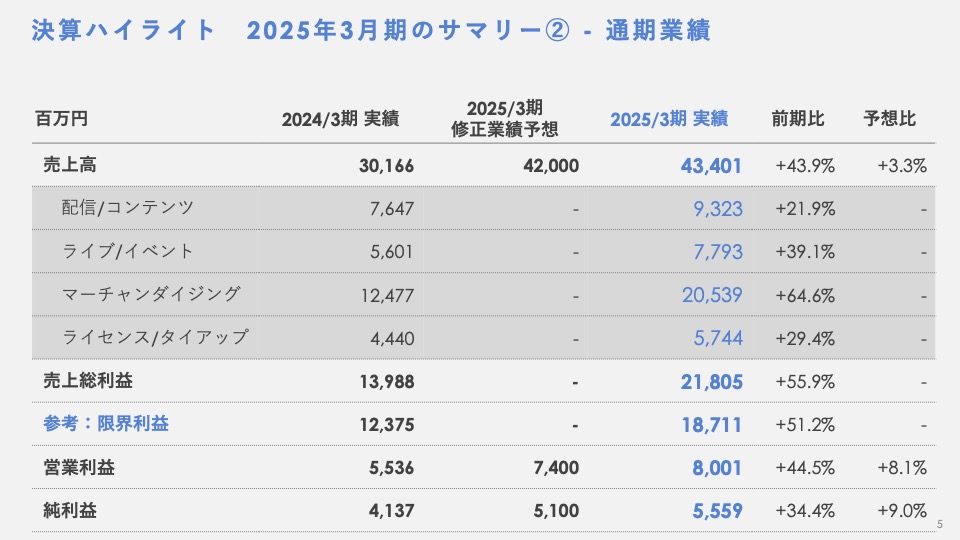Select the +64.6% merchandising growth cell
960x540 pixels.
pos(805,295)
